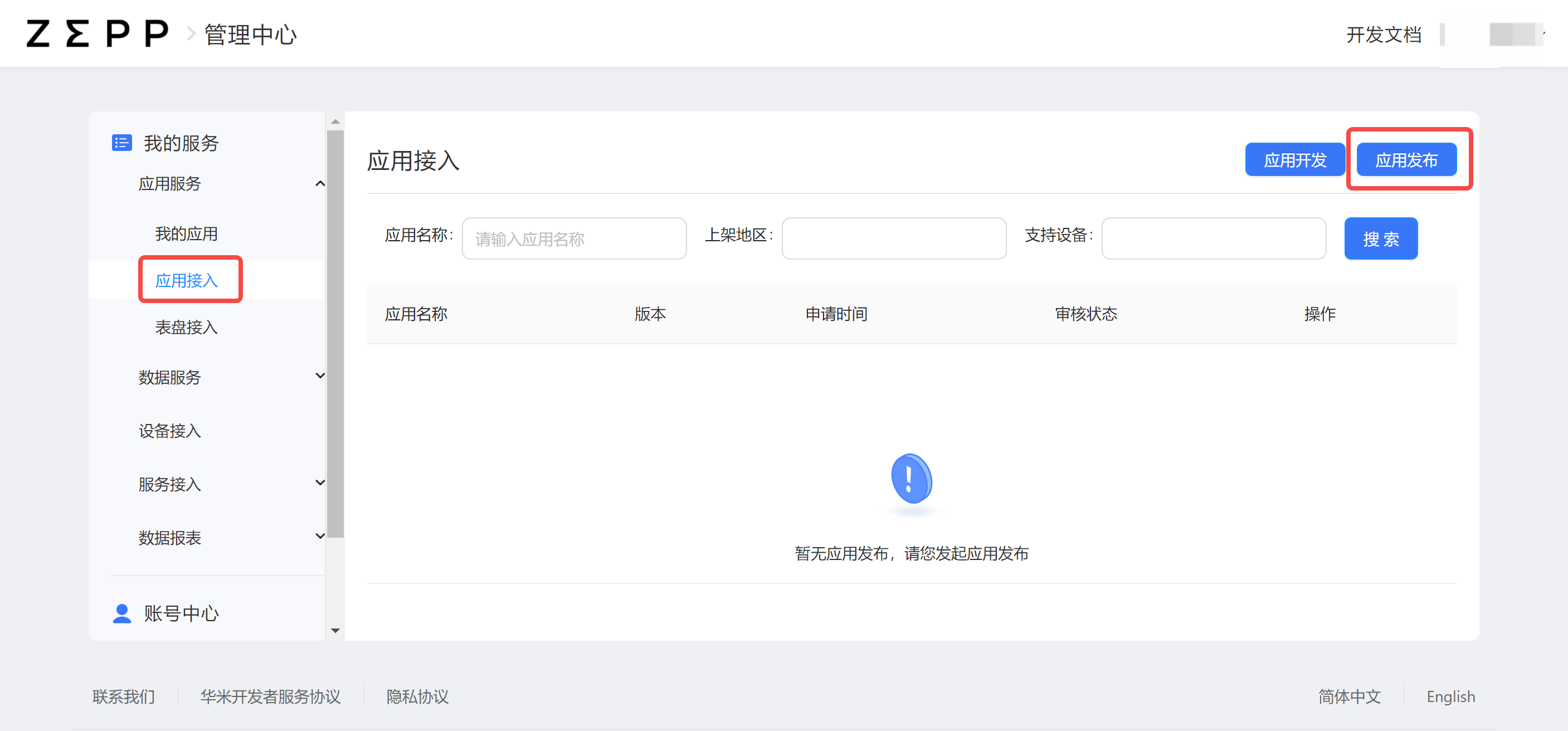Click the 操作 column header
Viewport: 1568px width, 731px height.
pos(1319,314)
